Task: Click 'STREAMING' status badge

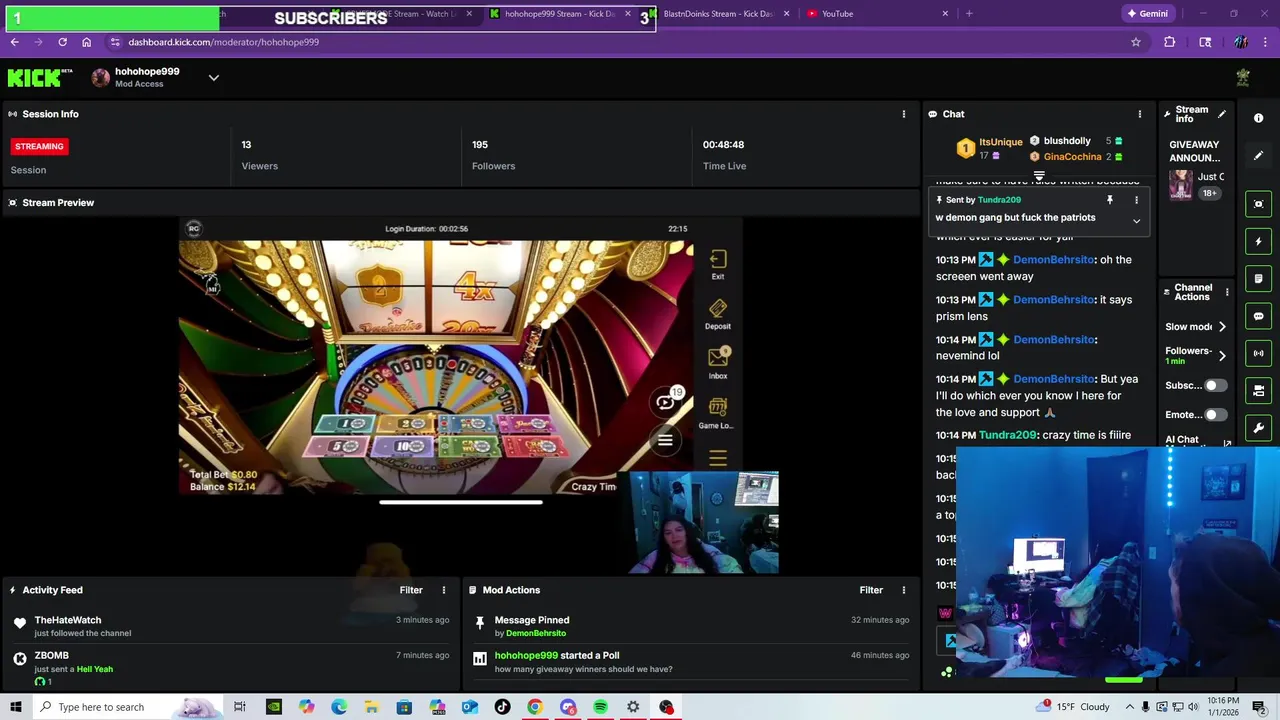Action: tap(39, 146)
